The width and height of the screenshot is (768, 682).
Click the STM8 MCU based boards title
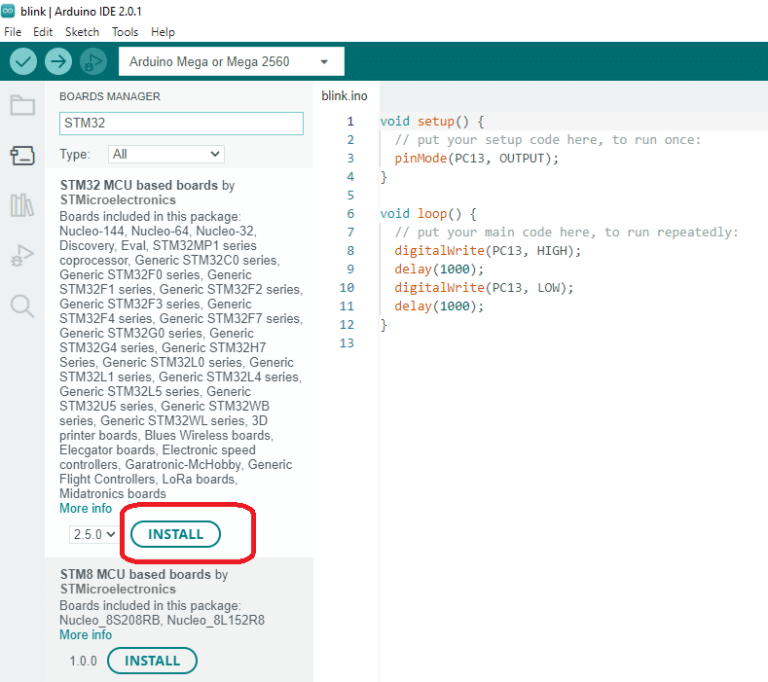[x=135, y=574]
